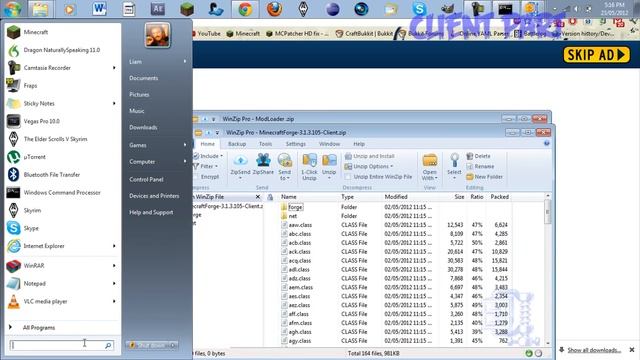Open Devices and Printers

tap(154, 196)
